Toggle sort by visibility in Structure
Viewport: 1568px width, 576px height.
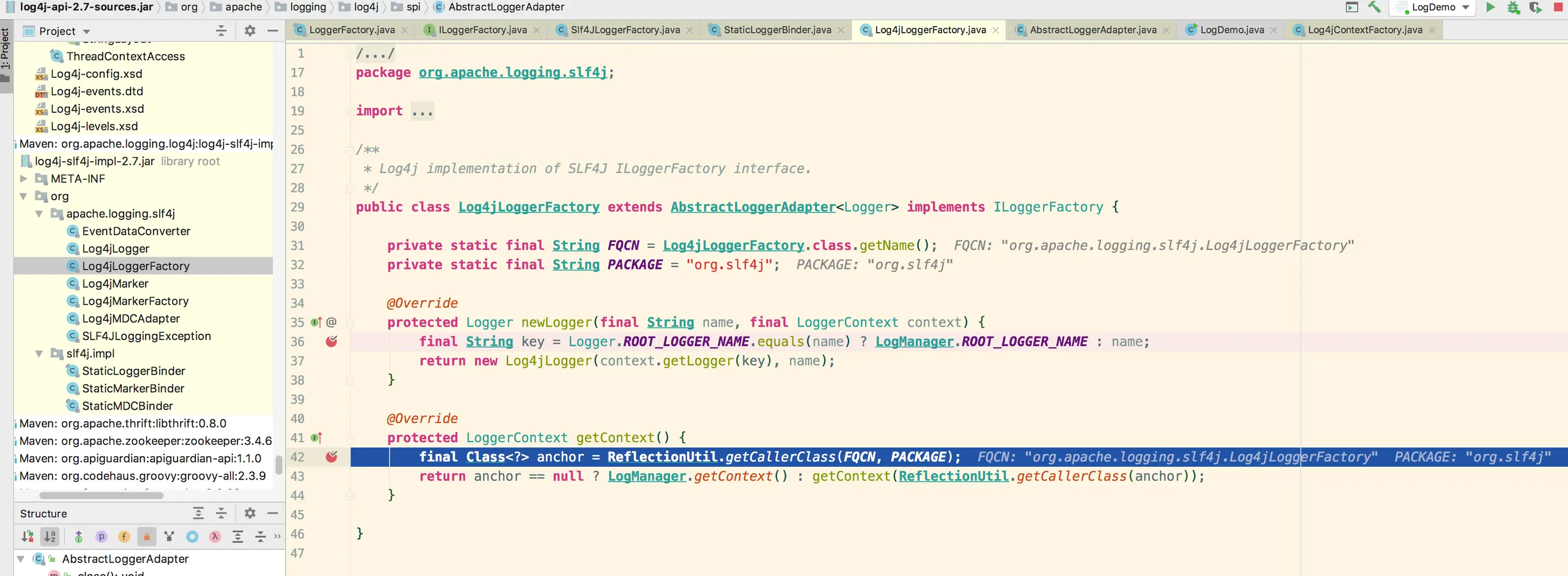[x=27, y=537]
